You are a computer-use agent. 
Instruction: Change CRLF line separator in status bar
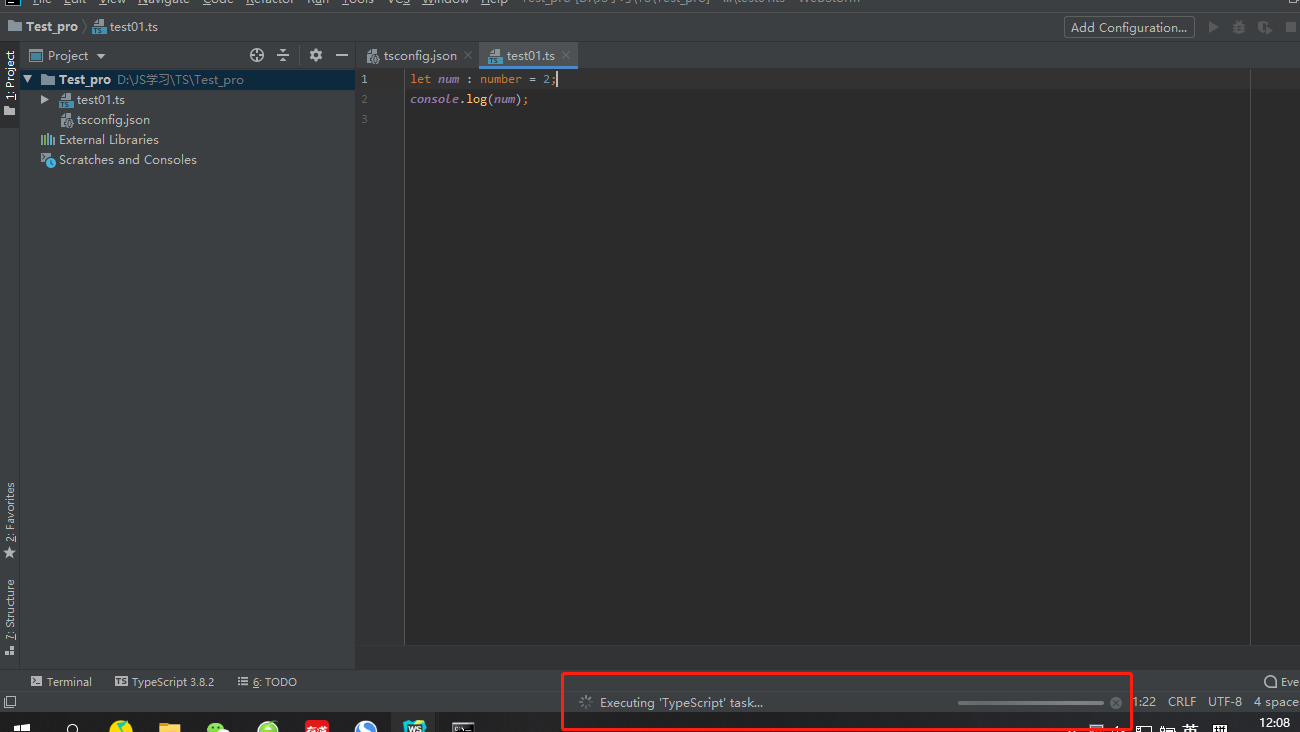[x=1182, y=702]
